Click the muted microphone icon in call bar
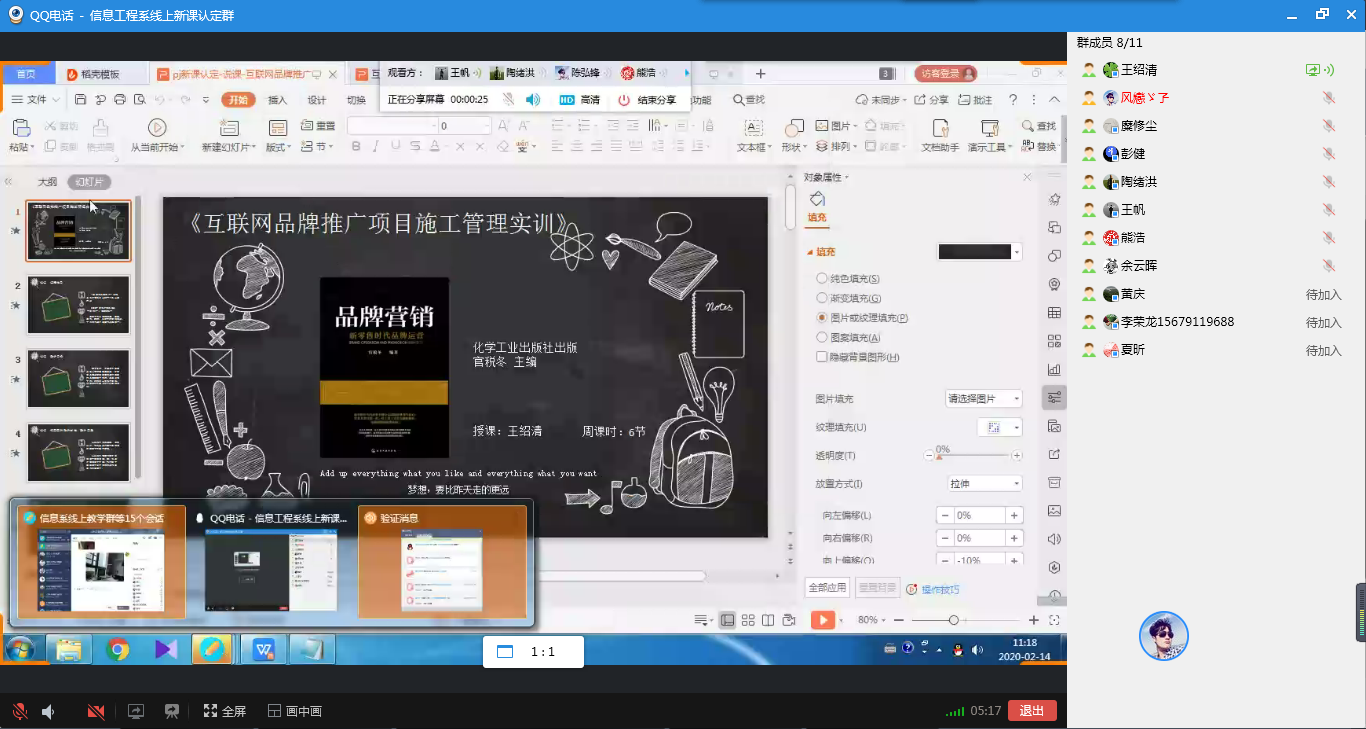This screenshot has width=1366, height=729. [x=19, y=711]
